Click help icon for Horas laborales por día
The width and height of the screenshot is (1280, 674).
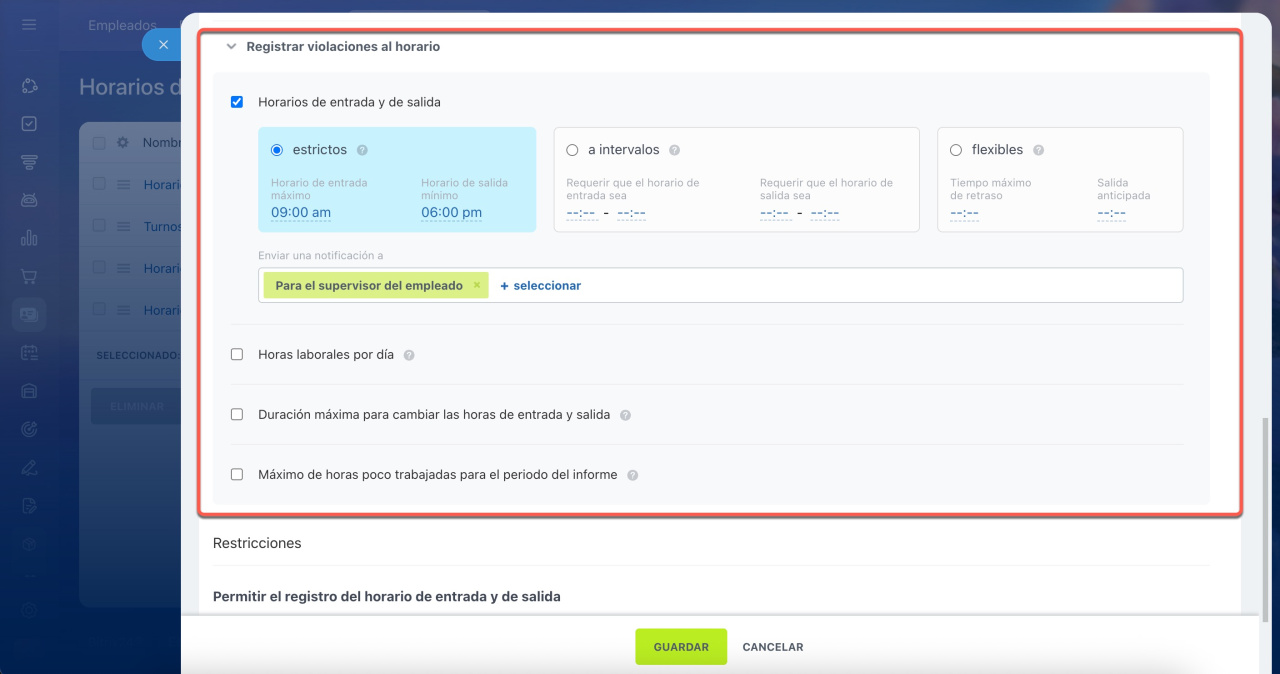coord(409,355)
